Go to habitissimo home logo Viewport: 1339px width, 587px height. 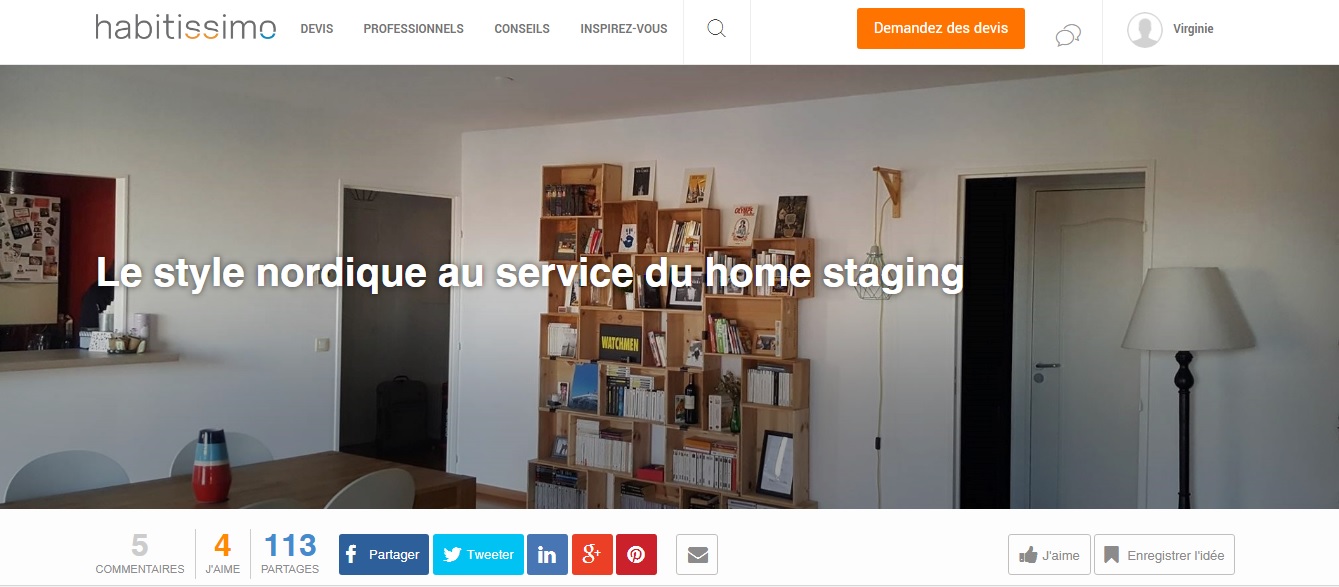pyautogui.click(x=186, y=28)
